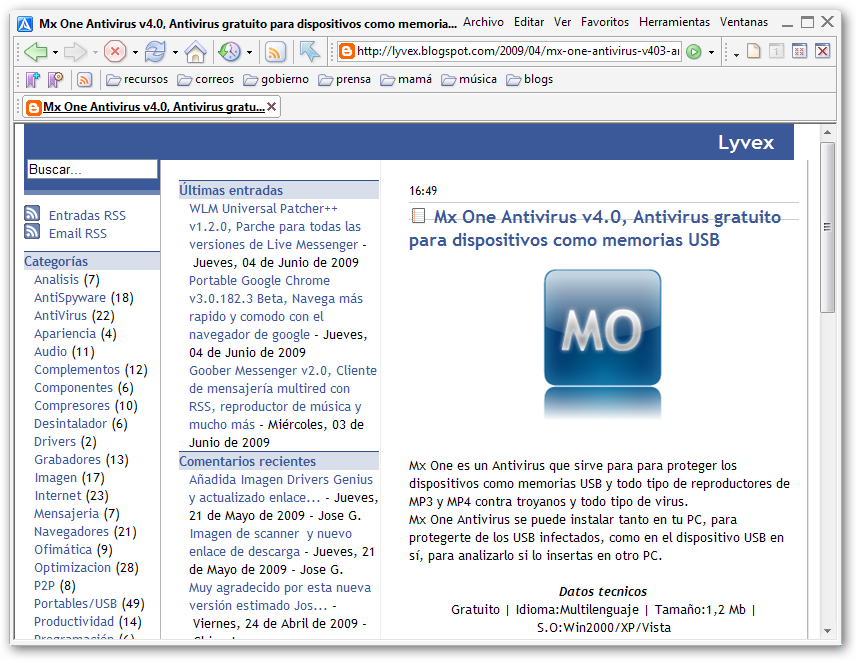Open the AntiSpyware category link
The image size is (857, 661).
[70, 297]
